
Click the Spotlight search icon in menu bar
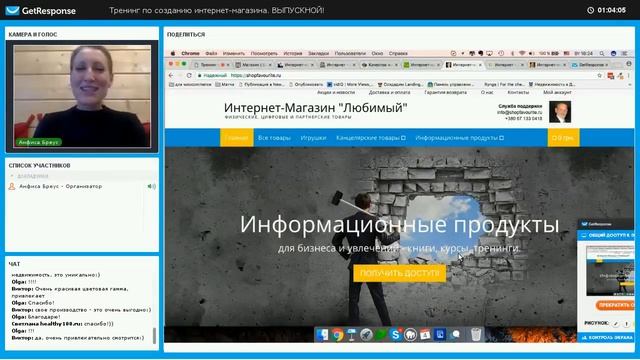(x=602, y=53)
